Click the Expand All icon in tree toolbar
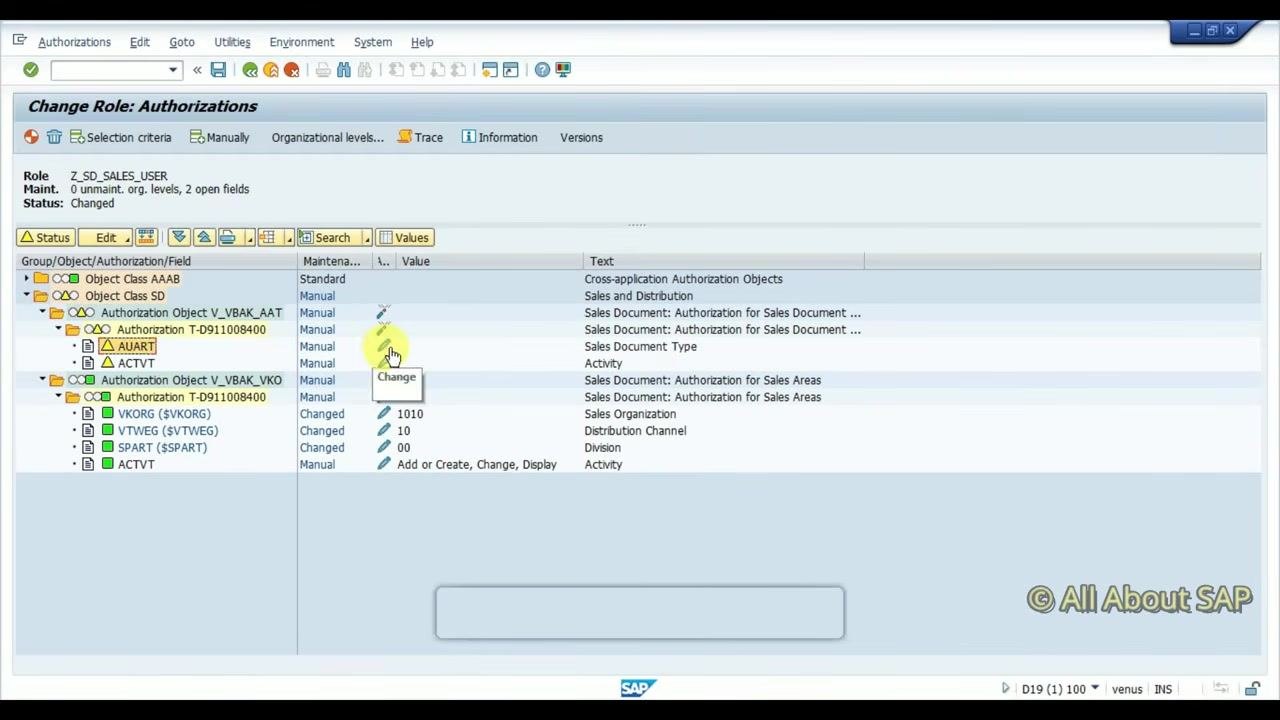1280x720 pixels. 178,238
